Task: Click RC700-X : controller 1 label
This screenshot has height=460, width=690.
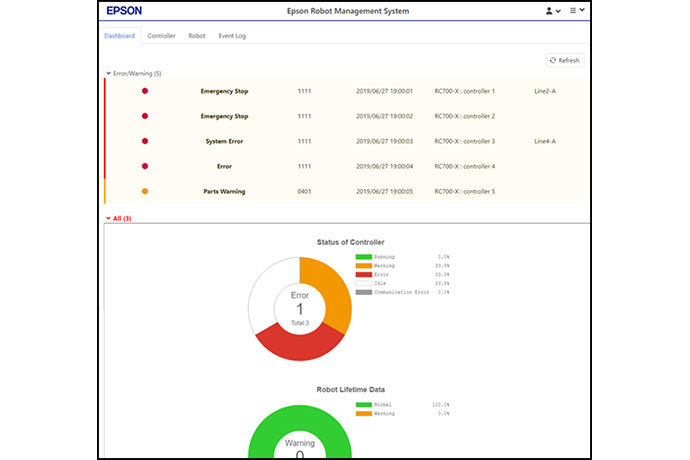Action: (465, 91)
